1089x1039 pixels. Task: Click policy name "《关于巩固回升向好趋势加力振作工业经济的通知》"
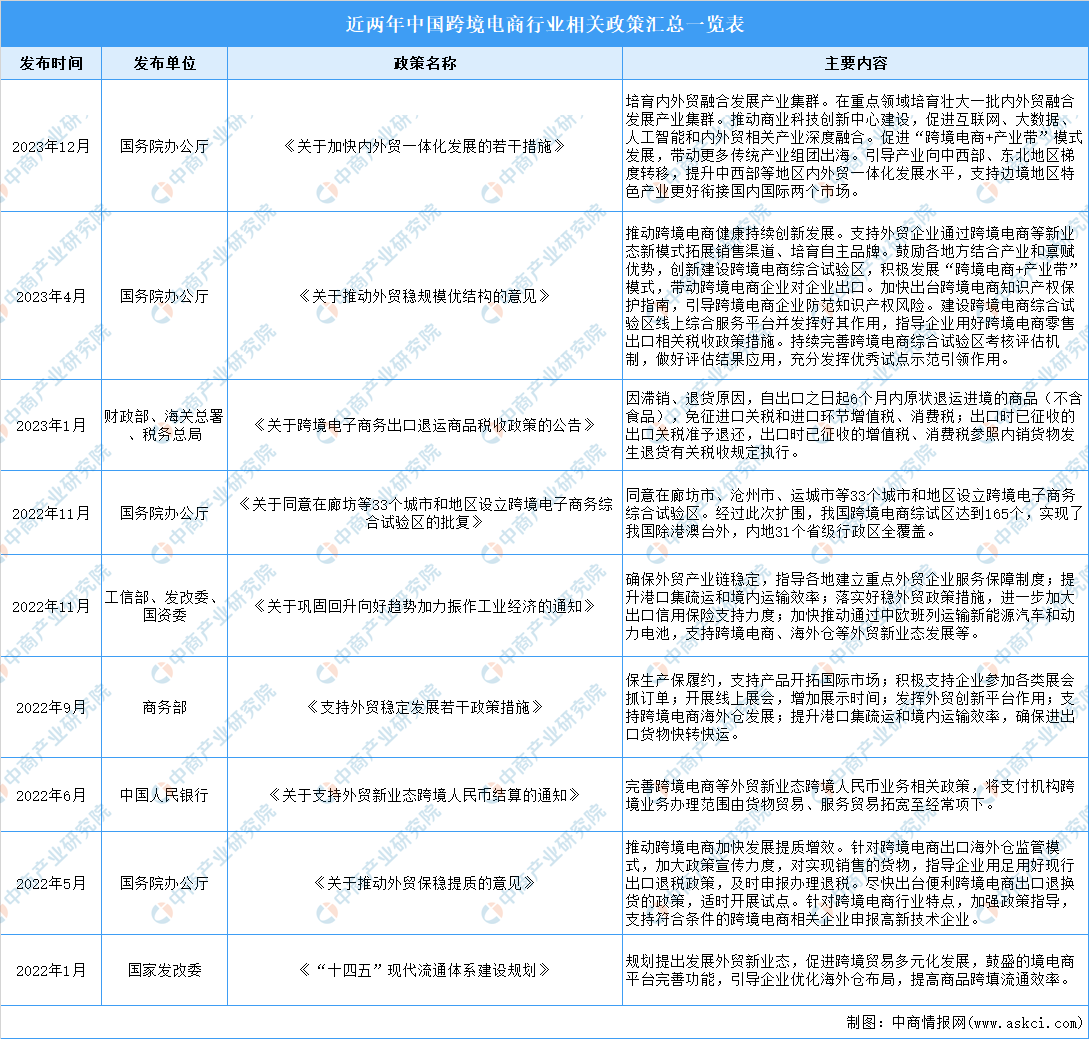pos(424,606)
